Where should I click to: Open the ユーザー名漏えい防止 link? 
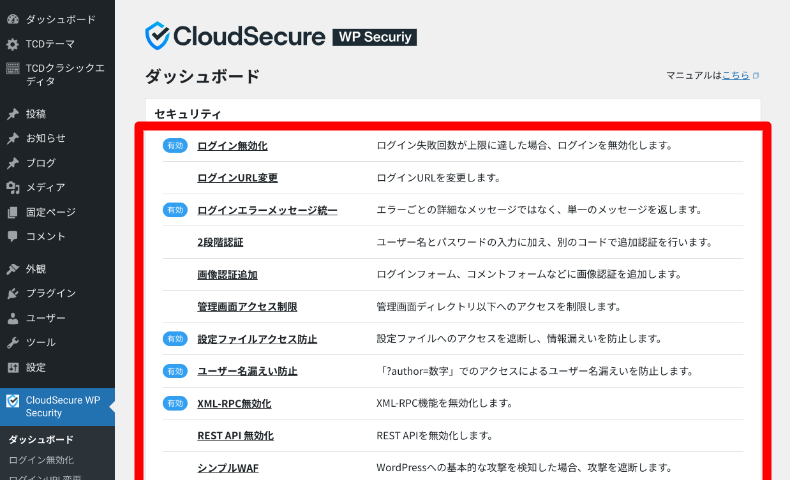tap(247, 371)
